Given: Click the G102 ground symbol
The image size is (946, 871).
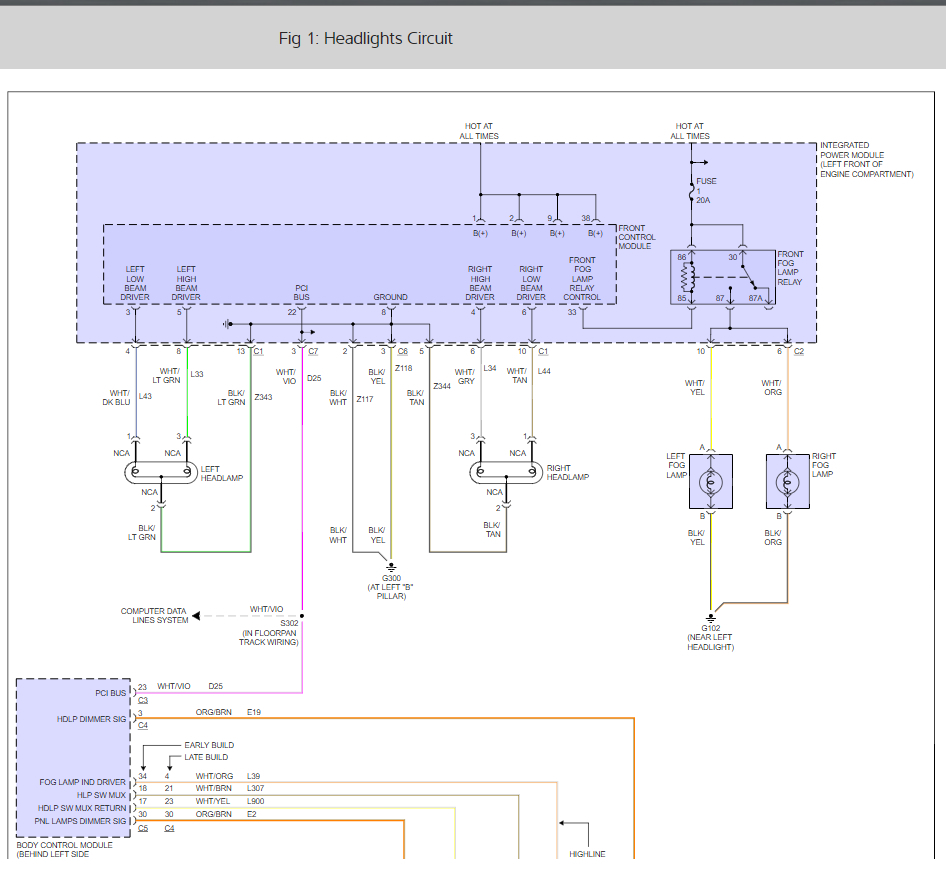Looking at the screenshot, I should point(711,617).
